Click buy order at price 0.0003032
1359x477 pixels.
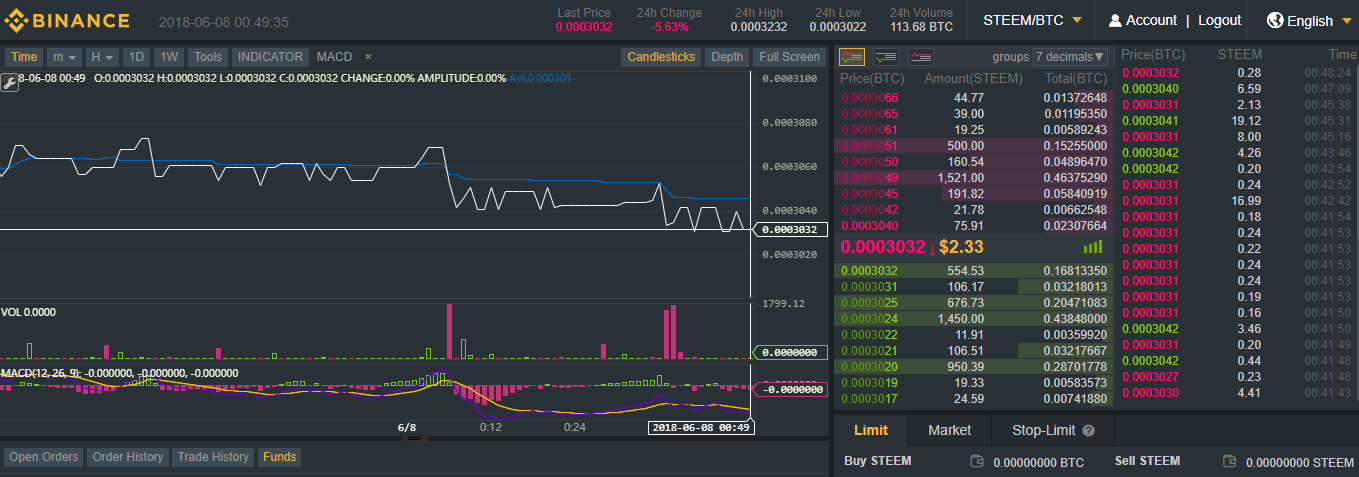click(973, 271)
